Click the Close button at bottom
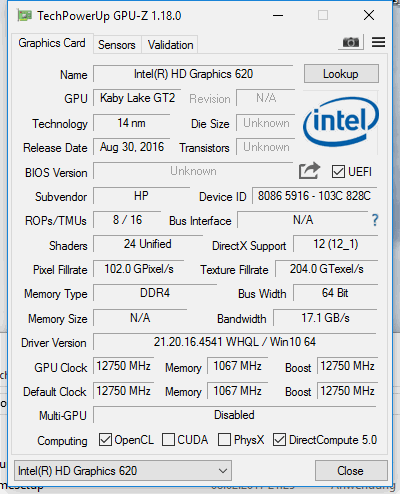400x494 pixels. 351,471
